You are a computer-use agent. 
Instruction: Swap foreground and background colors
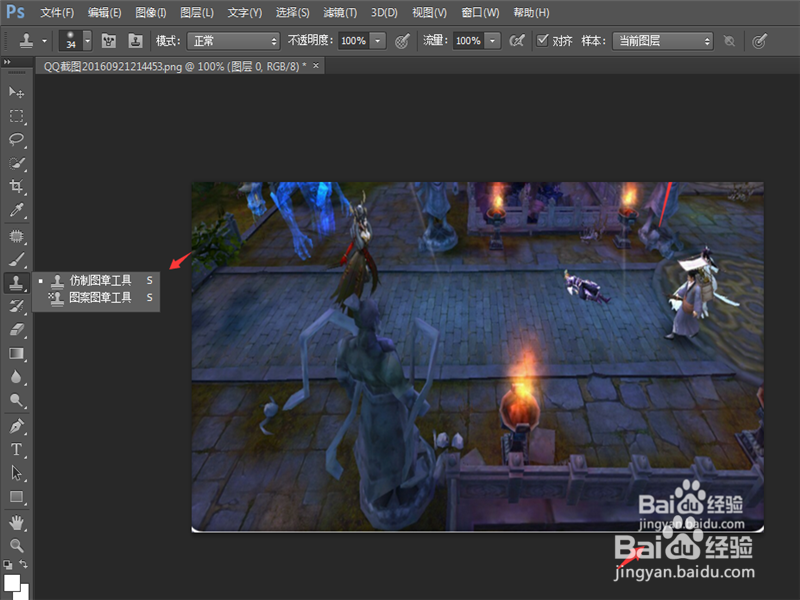23,564
